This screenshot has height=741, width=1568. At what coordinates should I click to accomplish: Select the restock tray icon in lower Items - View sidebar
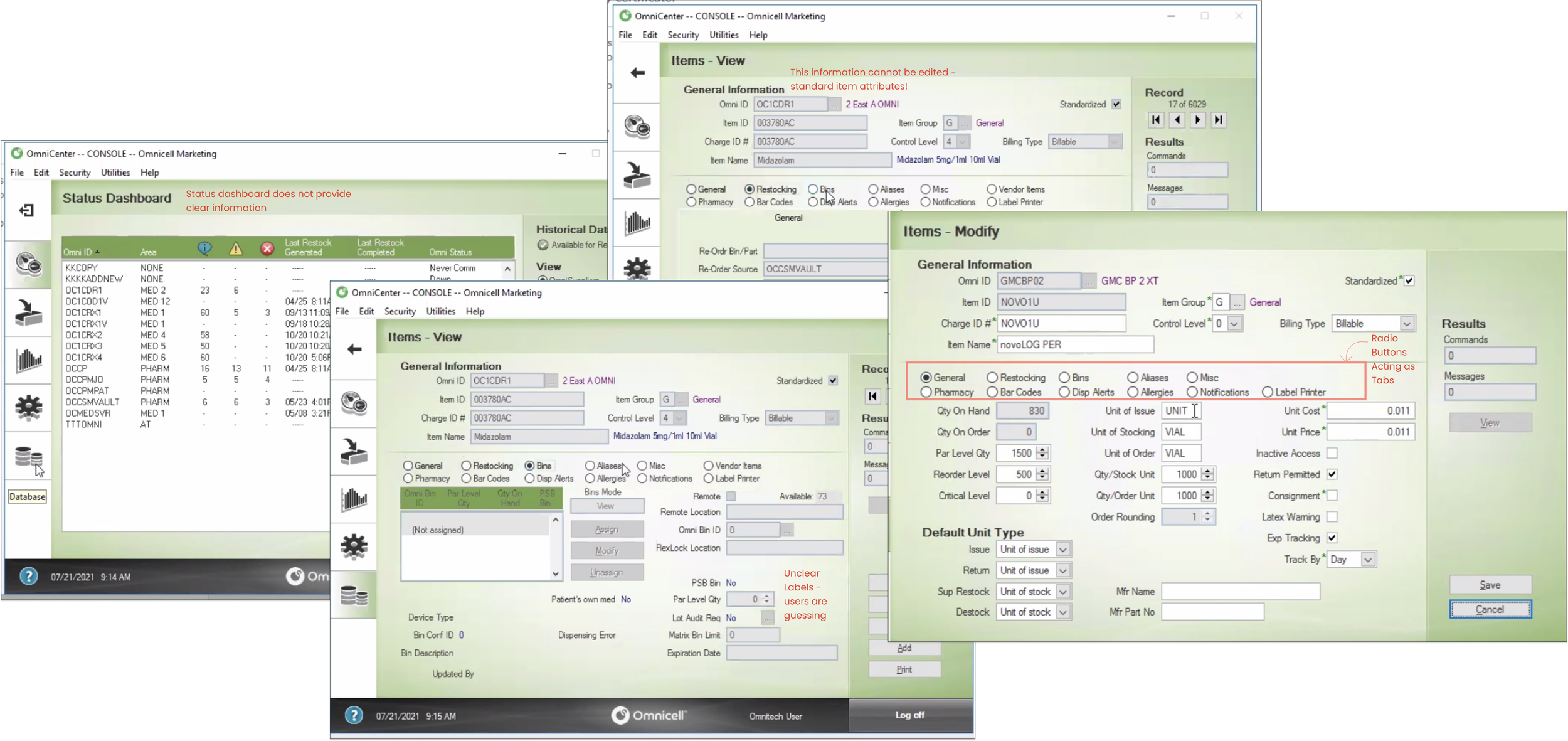354,451
